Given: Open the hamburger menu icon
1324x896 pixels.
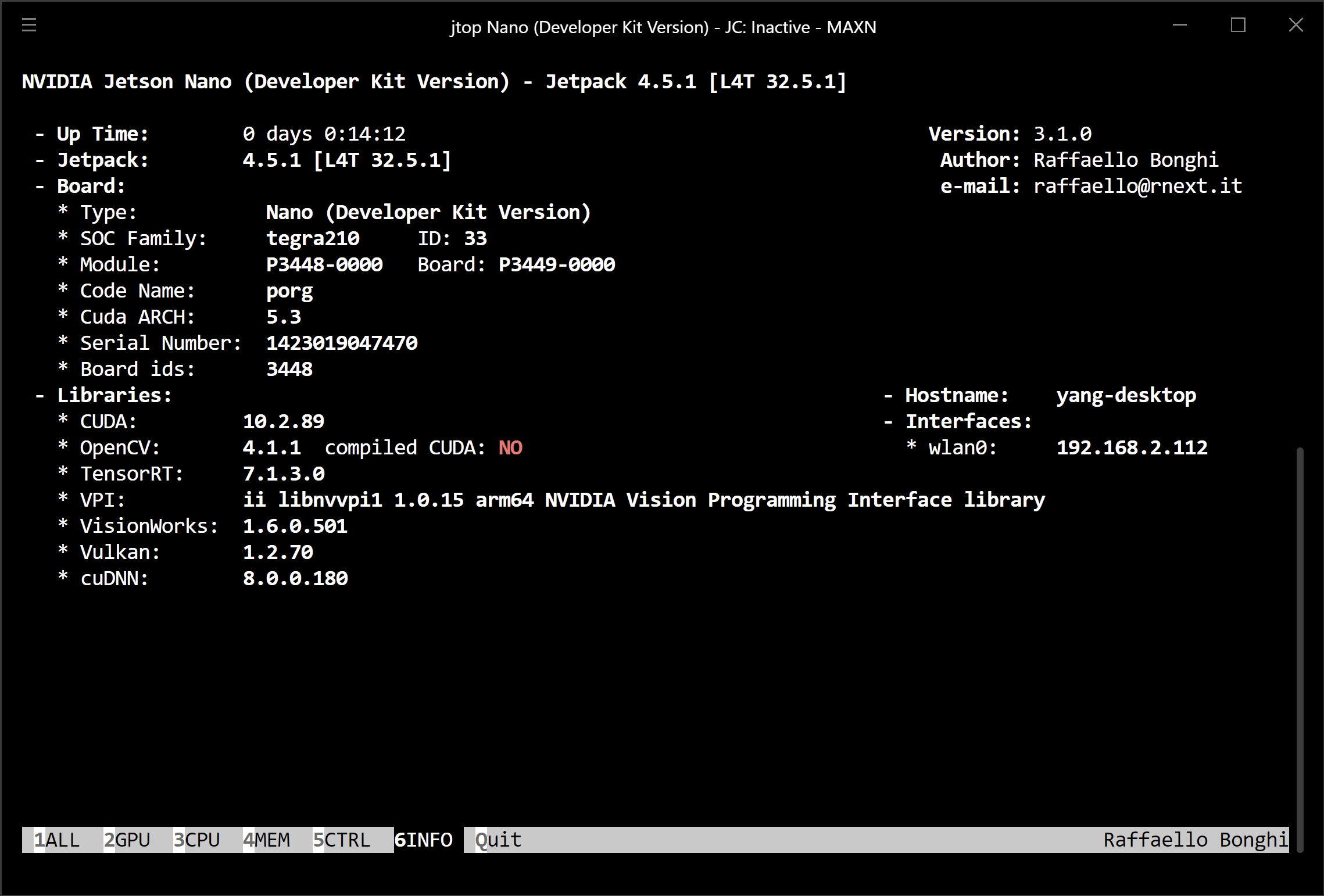Looking at the screenshot, I should (29, 25).
